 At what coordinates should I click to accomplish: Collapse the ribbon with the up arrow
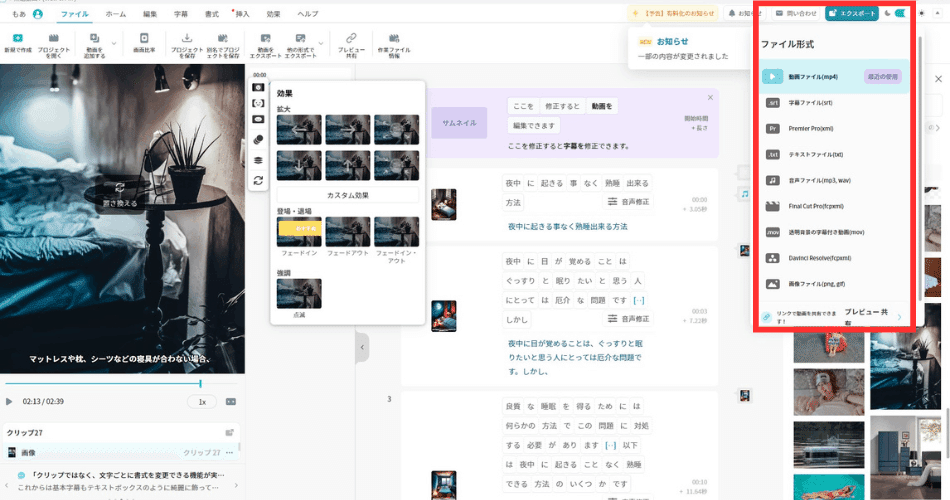(937, 13)
